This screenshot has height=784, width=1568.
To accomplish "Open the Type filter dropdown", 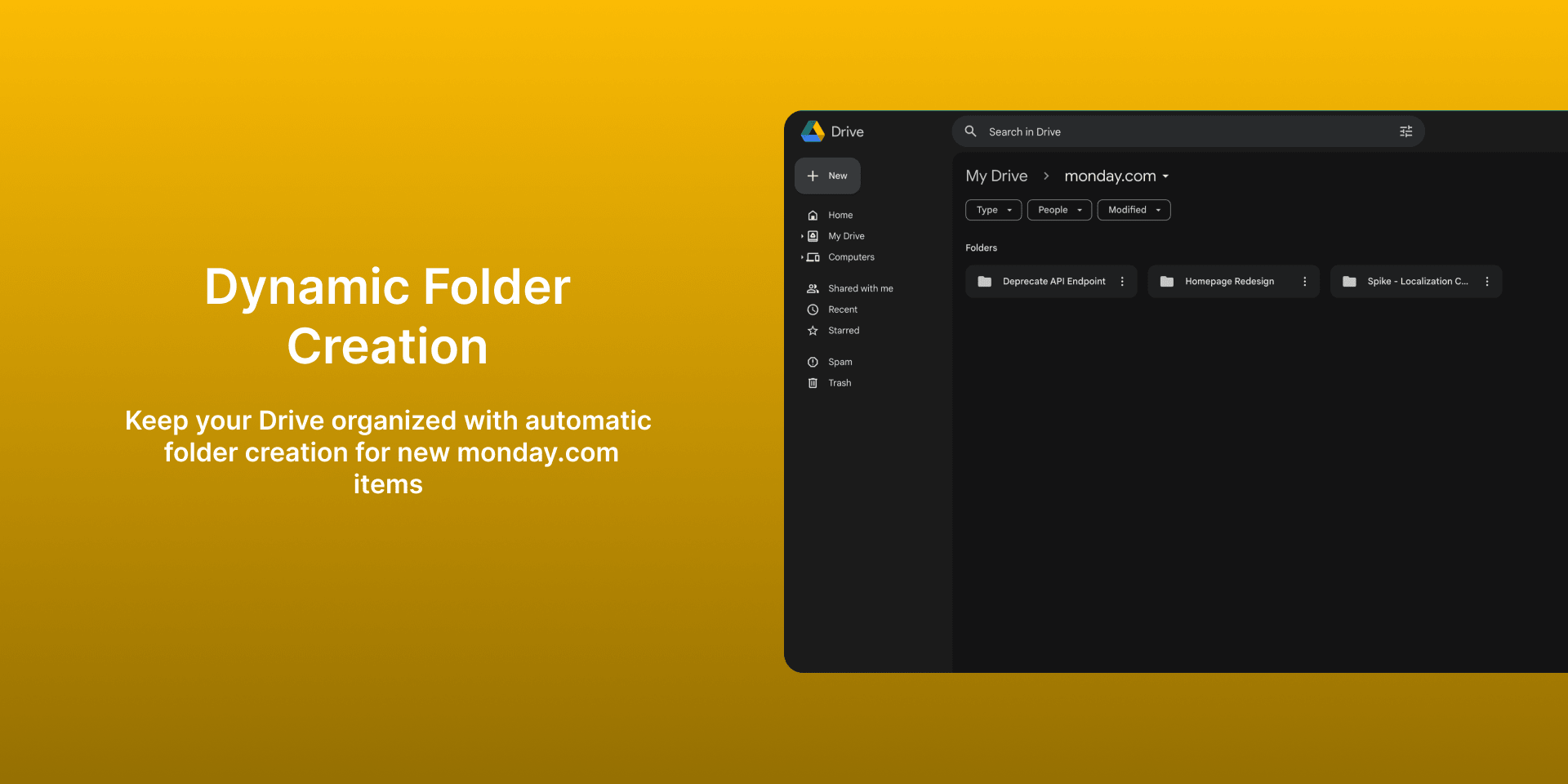I will coord(993,210).
